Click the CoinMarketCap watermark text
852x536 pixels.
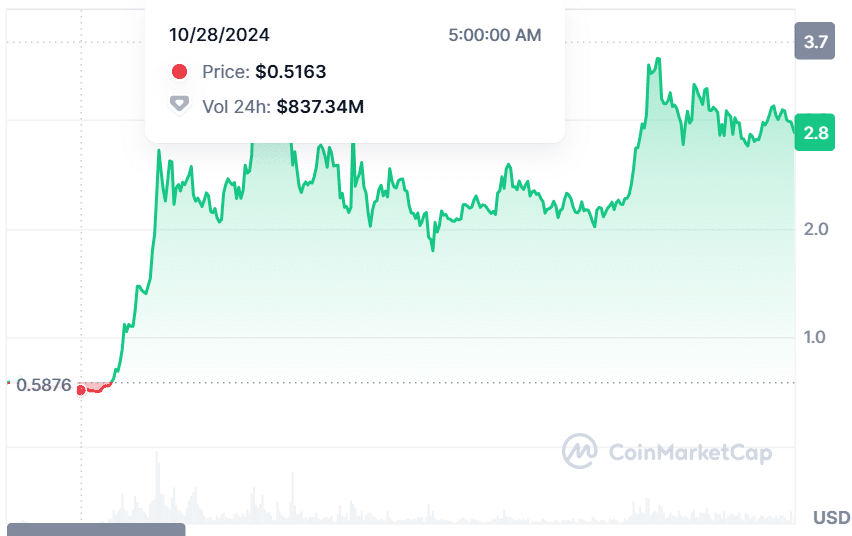click(x=690, y=453)
